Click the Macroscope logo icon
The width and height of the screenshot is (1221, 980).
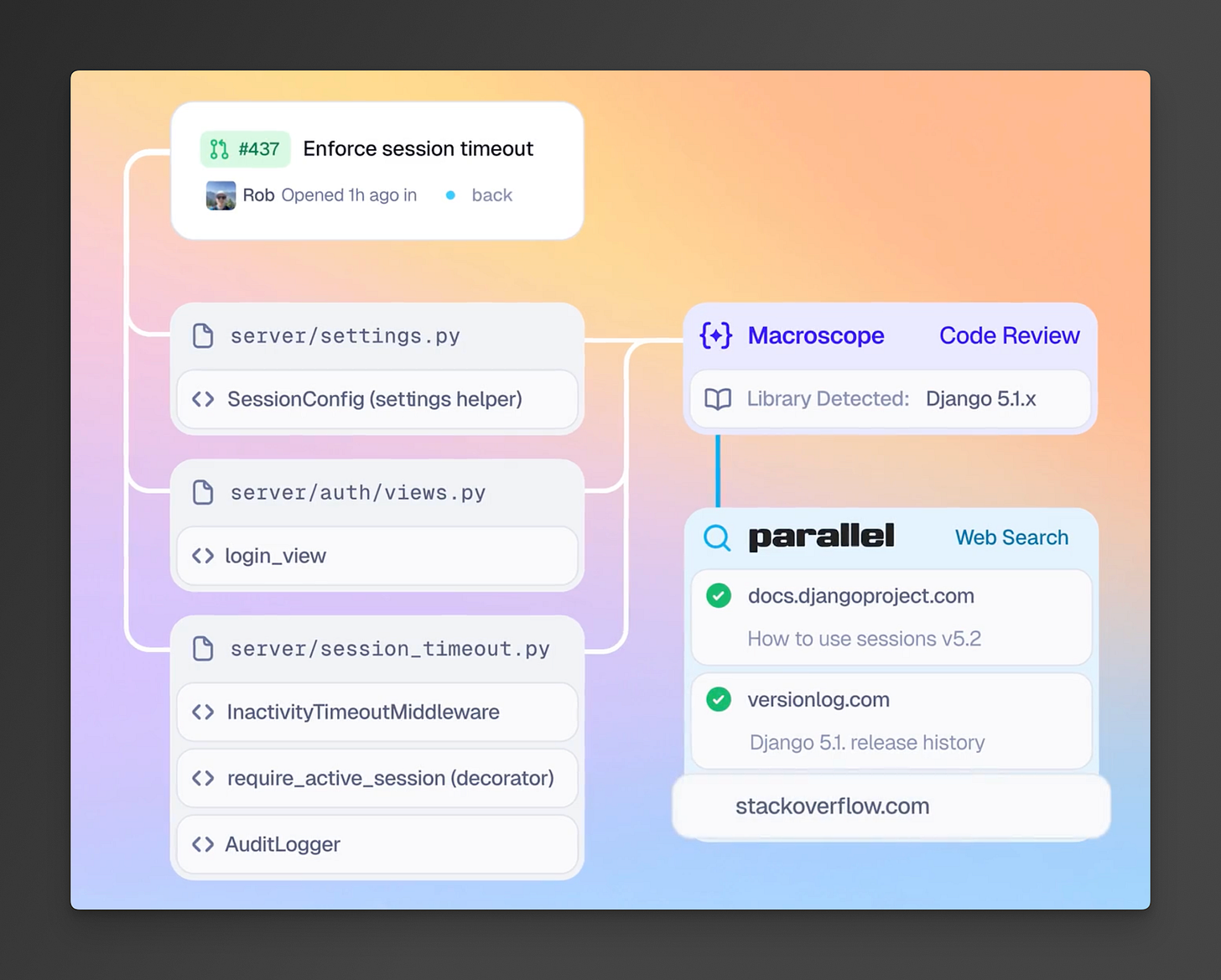[716, 335]
